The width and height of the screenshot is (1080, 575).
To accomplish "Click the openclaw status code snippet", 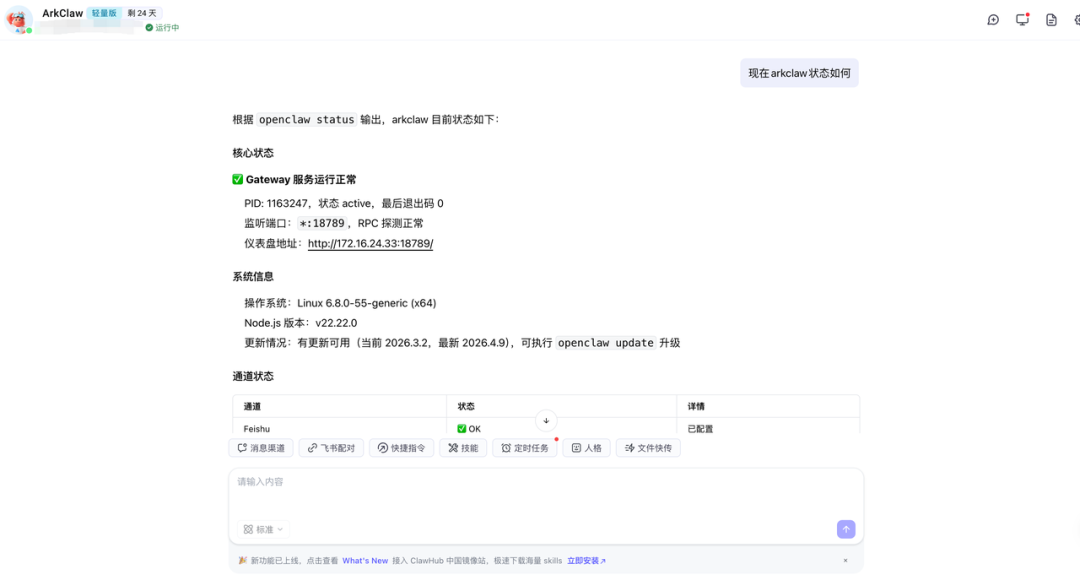I will point(307,119).
